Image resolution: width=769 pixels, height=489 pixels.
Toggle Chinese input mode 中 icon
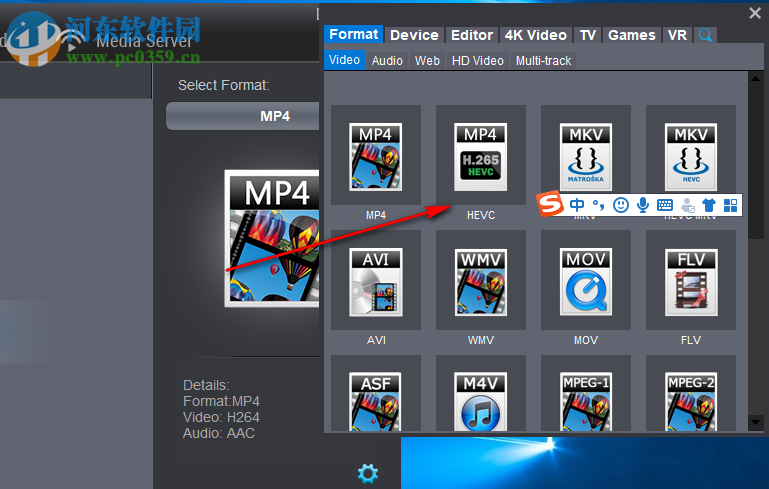(577, 205)
